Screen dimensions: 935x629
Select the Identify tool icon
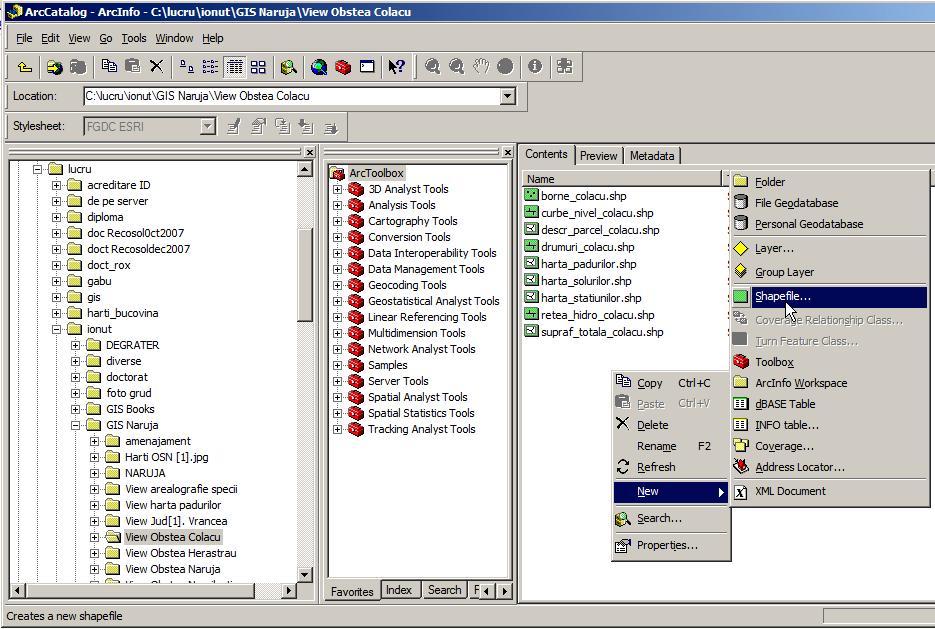tap(535, 67)
